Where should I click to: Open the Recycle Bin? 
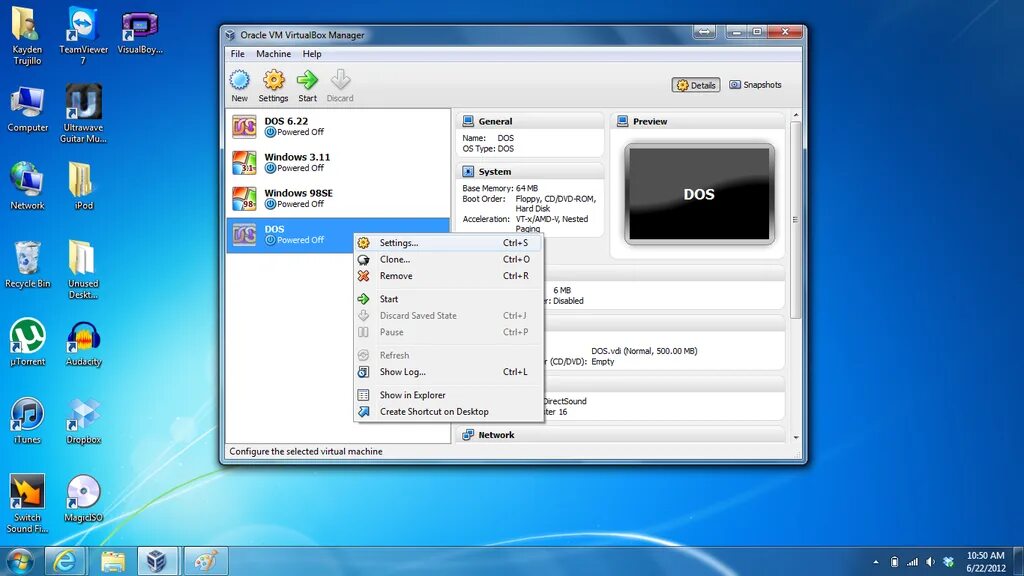click(x=27, y=265)
